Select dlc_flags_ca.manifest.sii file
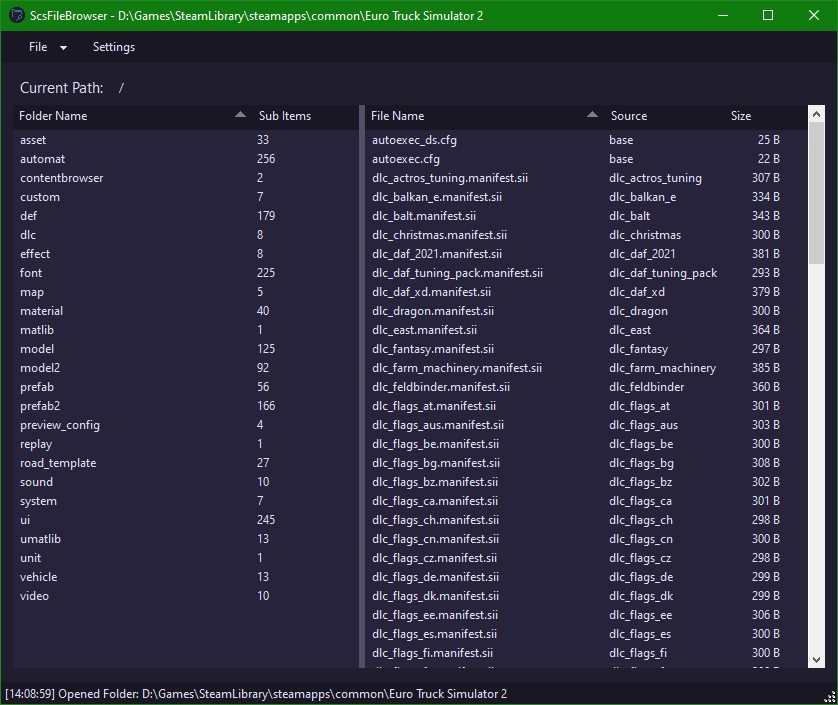This screenshot has height=705, width=838. point(587,501)
